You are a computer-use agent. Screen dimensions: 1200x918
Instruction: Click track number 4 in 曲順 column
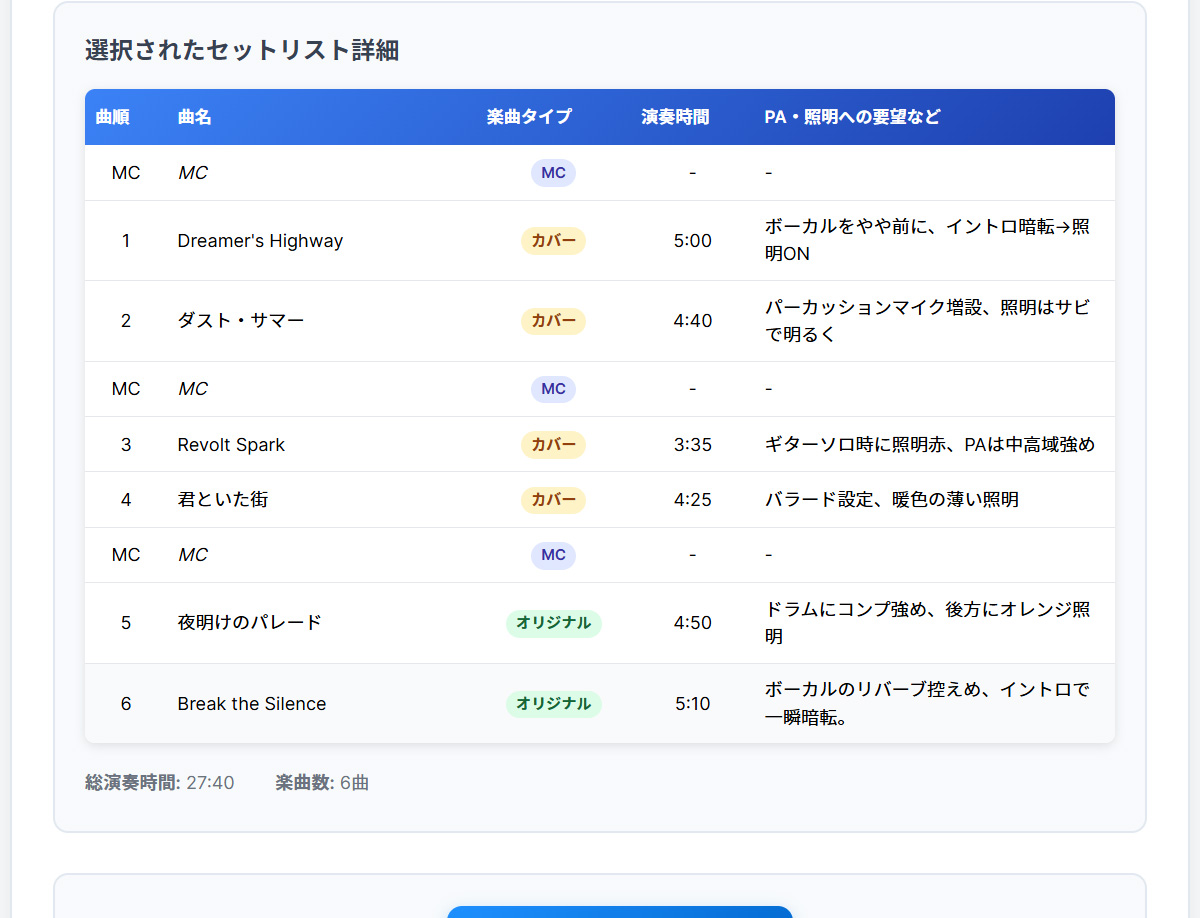[x=126, y=499]
